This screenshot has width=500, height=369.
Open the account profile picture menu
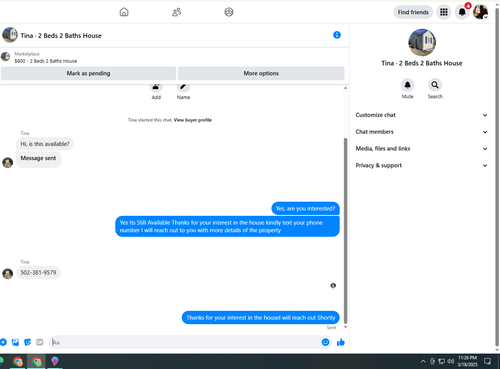(x=480, y=12)
